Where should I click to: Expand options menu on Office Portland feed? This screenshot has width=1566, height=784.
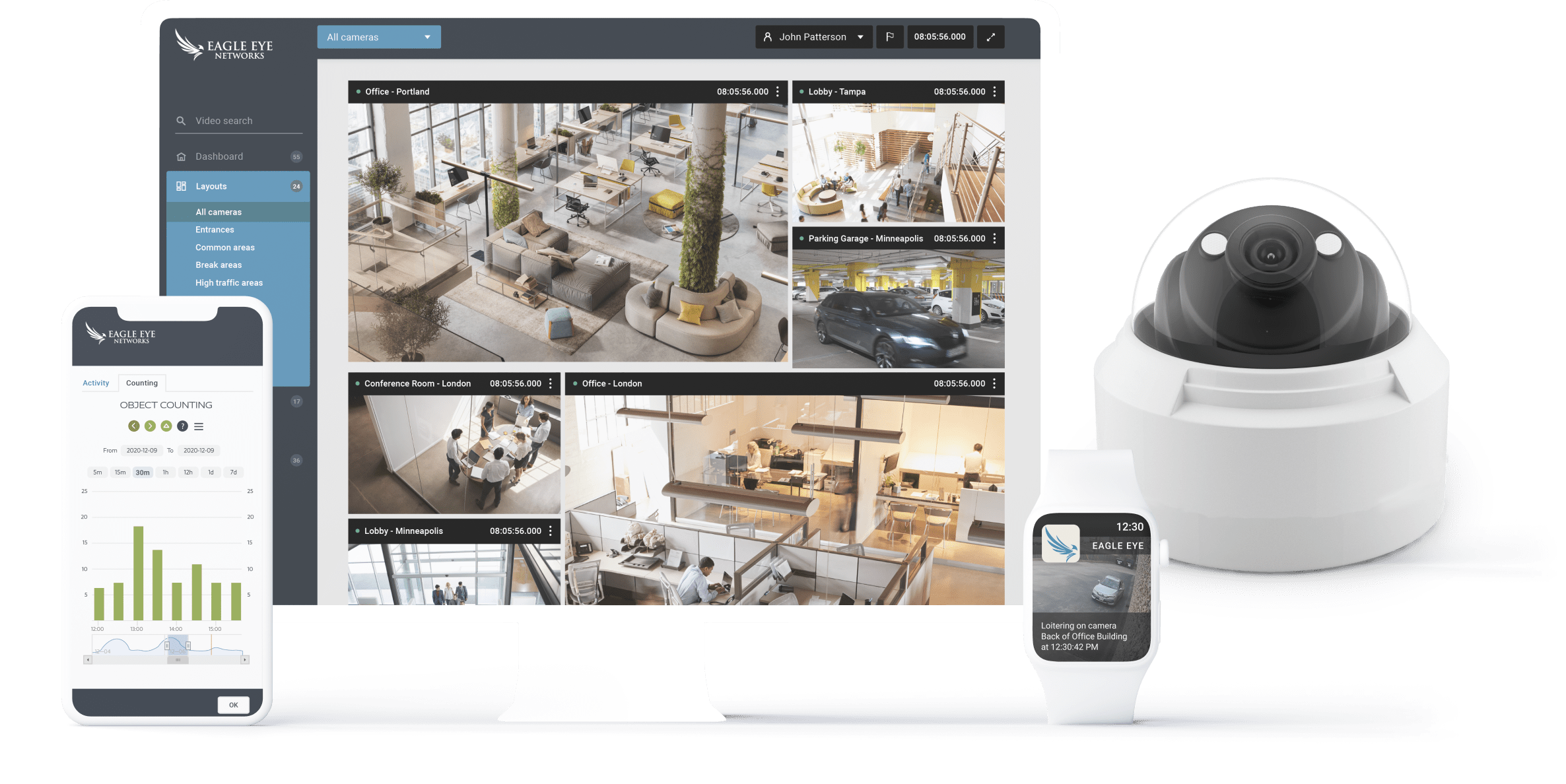[778, 91]
